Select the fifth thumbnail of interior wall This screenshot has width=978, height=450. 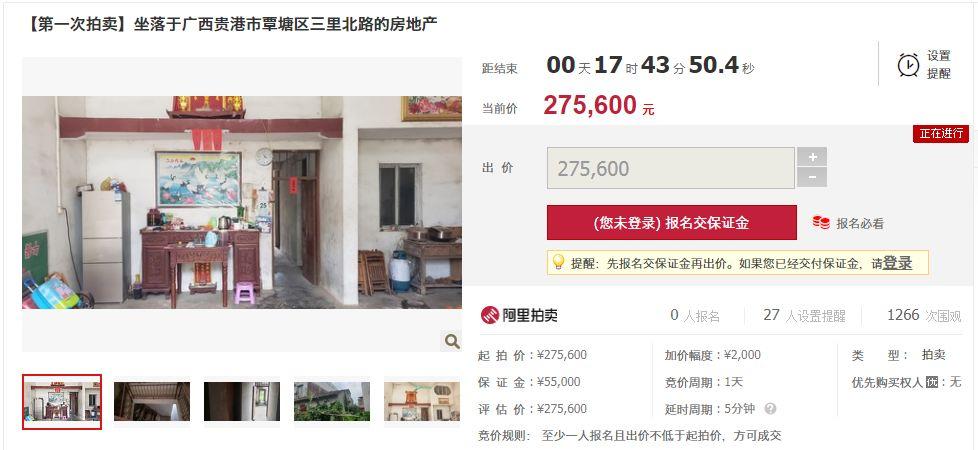pyautogui.click(x=422, y=401)
